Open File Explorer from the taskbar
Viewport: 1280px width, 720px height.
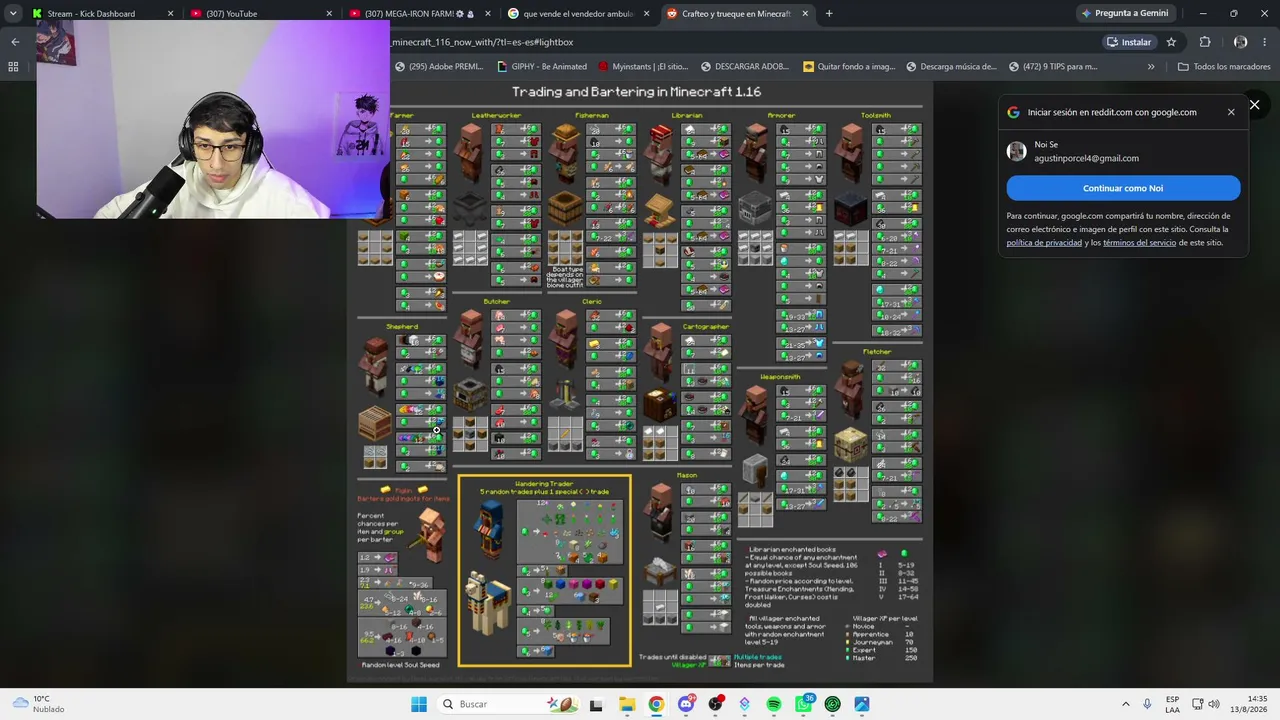626,704
